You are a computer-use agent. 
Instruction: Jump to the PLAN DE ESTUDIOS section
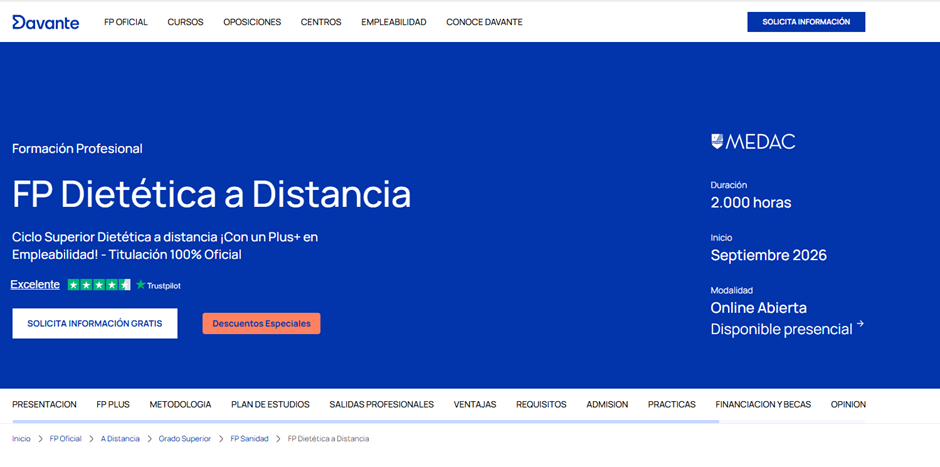[270, 405]
